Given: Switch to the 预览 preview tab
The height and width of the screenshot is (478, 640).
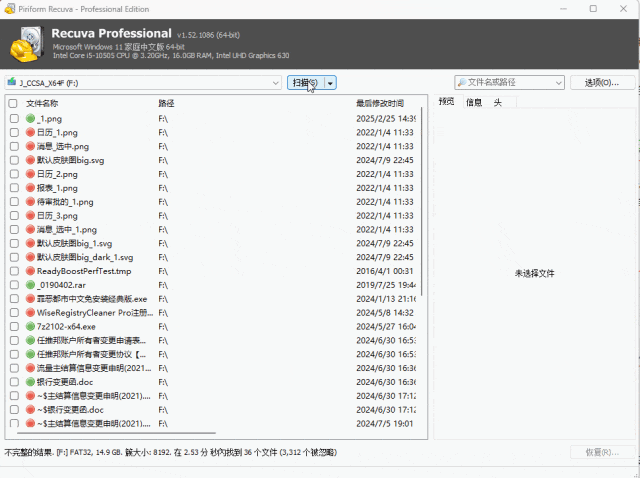Looking at the screenshot, I should coord(446,102).
